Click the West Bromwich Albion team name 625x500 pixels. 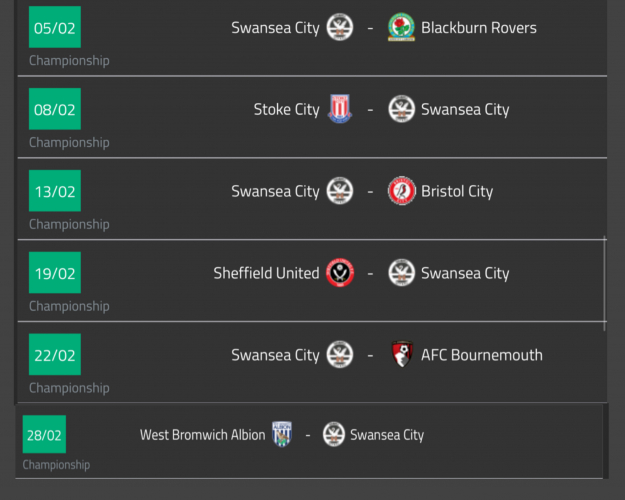pyautogui.click(x=203, y=435)
